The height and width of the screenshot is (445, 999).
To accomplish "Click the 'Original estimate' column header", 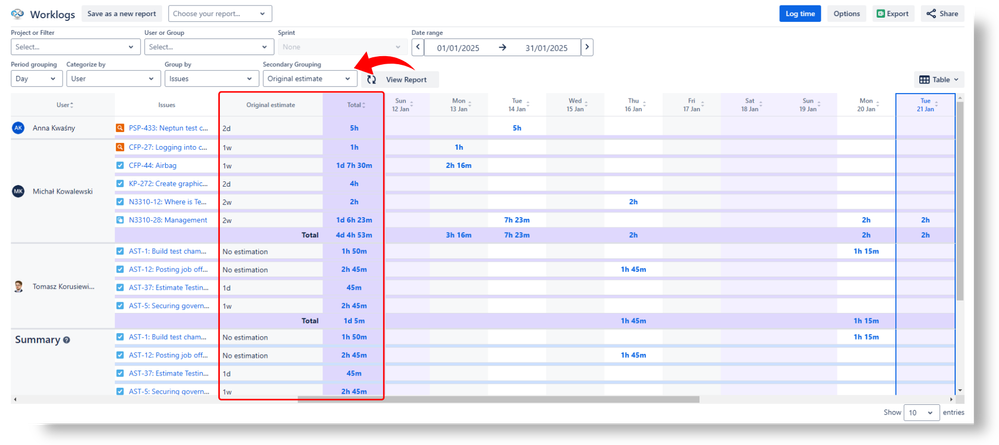I will [x=271, y=105].
